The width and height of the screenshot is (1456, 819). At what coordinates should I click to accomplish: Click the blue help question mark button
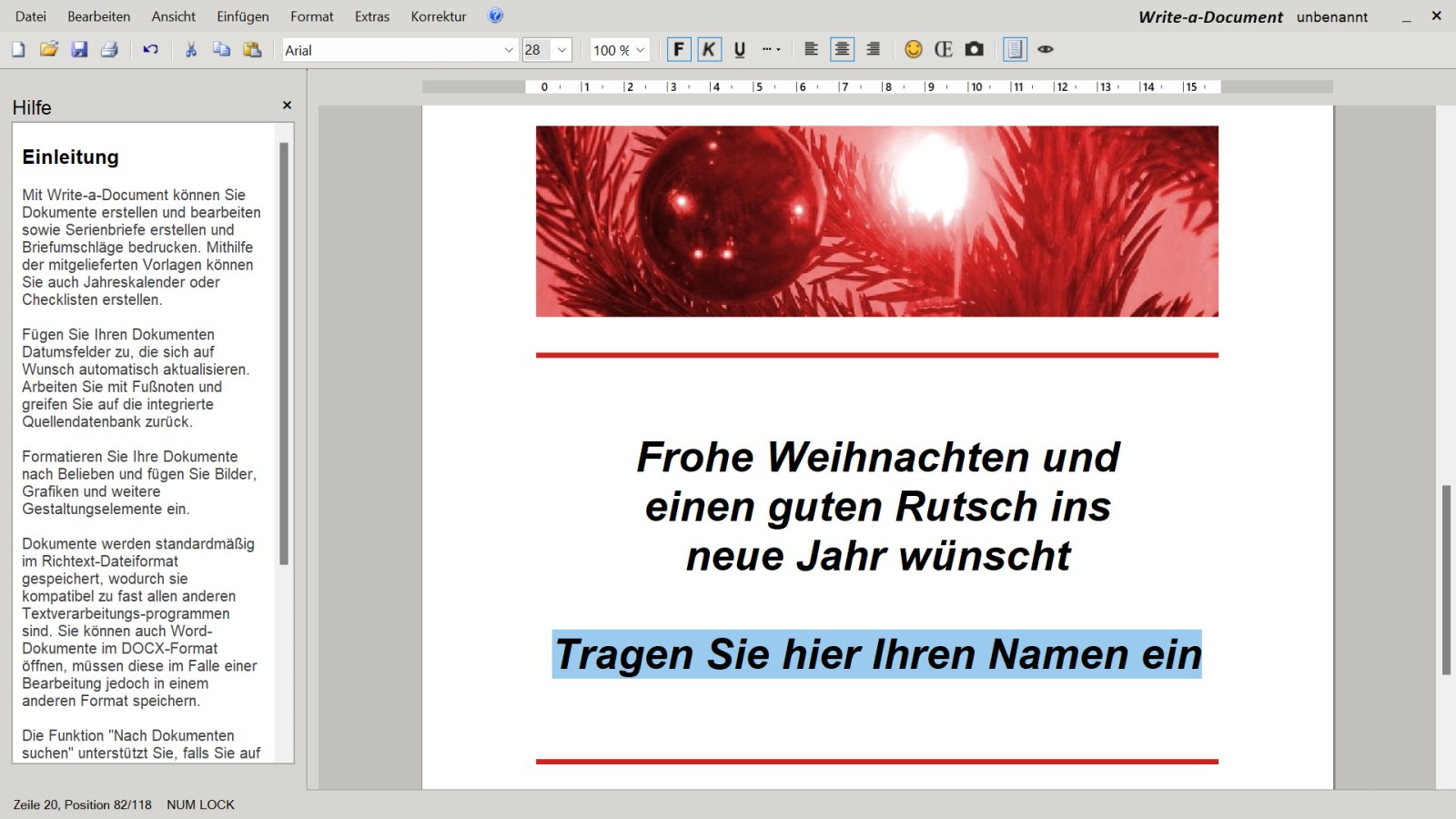pyautogui.click(x=496, y=15)
